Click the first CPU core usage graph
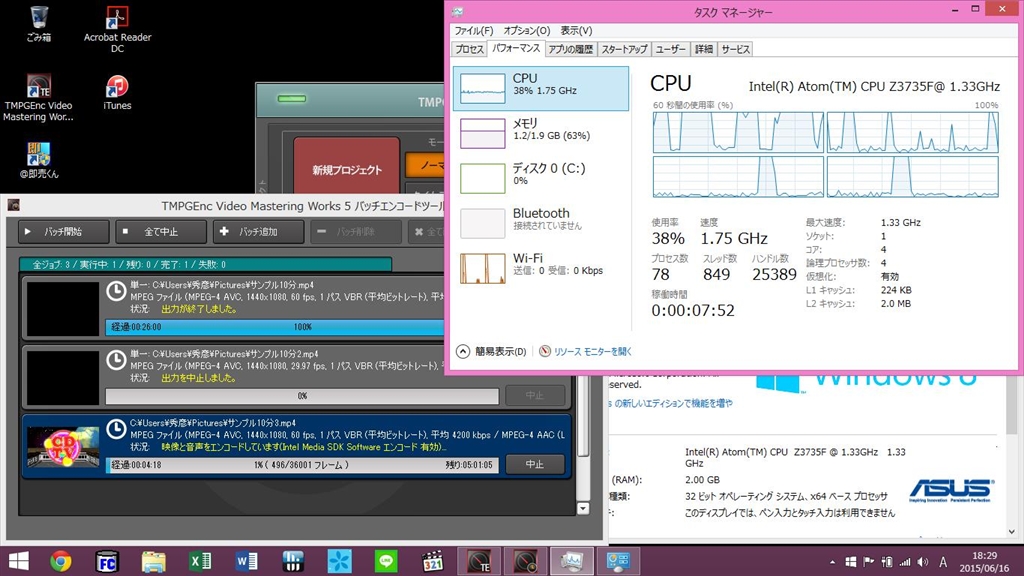1024x576 pixels. pyautogui.click(x=738, y=132)
